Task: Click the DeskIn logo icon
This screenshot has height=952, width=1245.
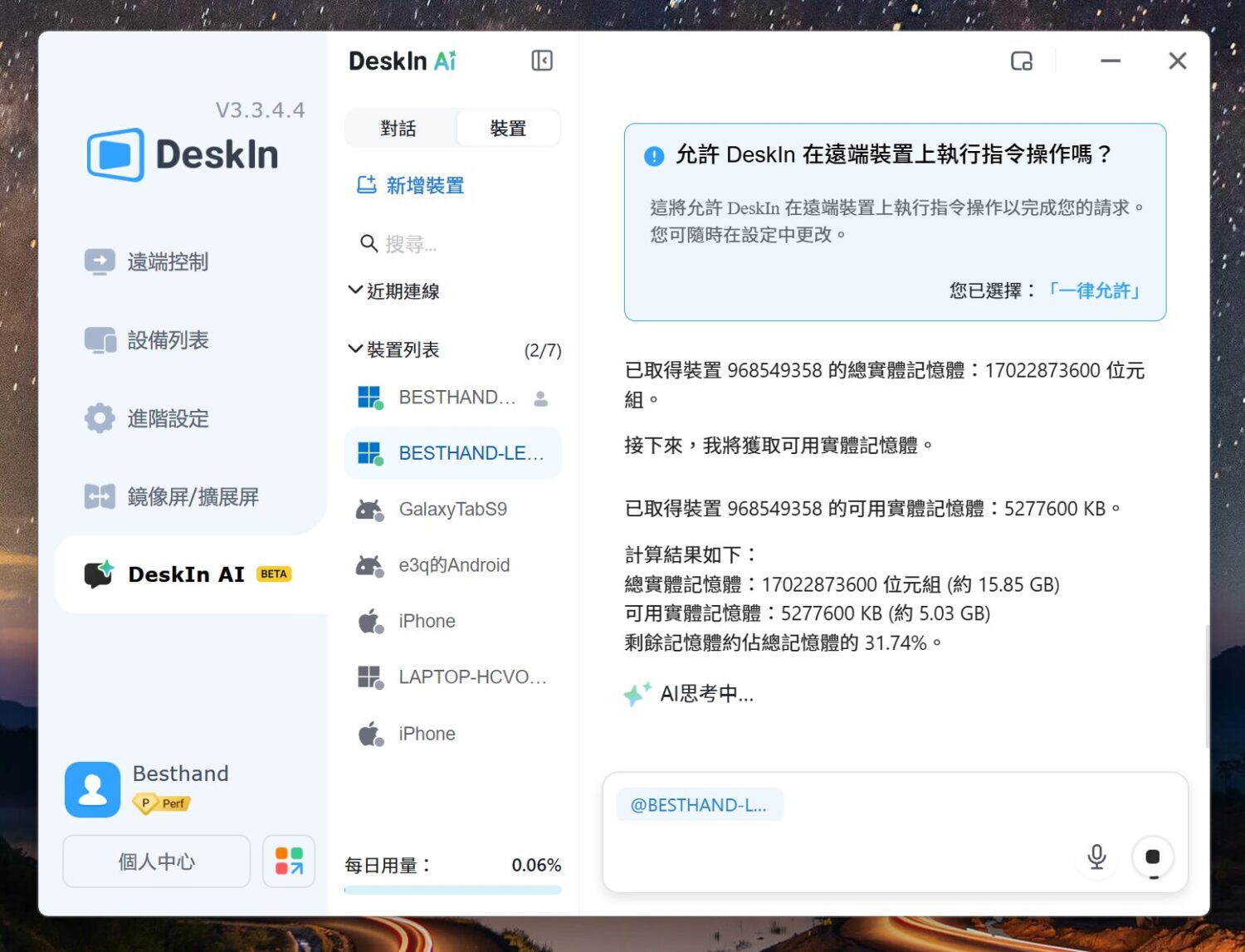Action: coord(116,154)
